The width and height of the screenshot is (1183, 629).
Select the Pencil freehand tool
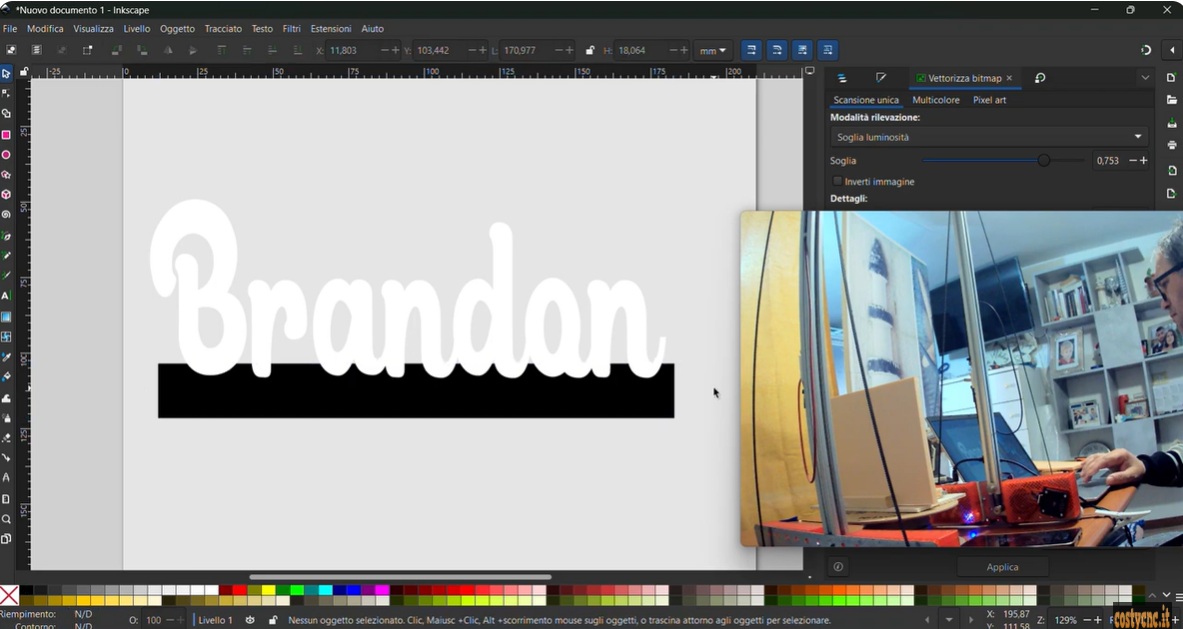pyautogui.click(x=6, y=256)
